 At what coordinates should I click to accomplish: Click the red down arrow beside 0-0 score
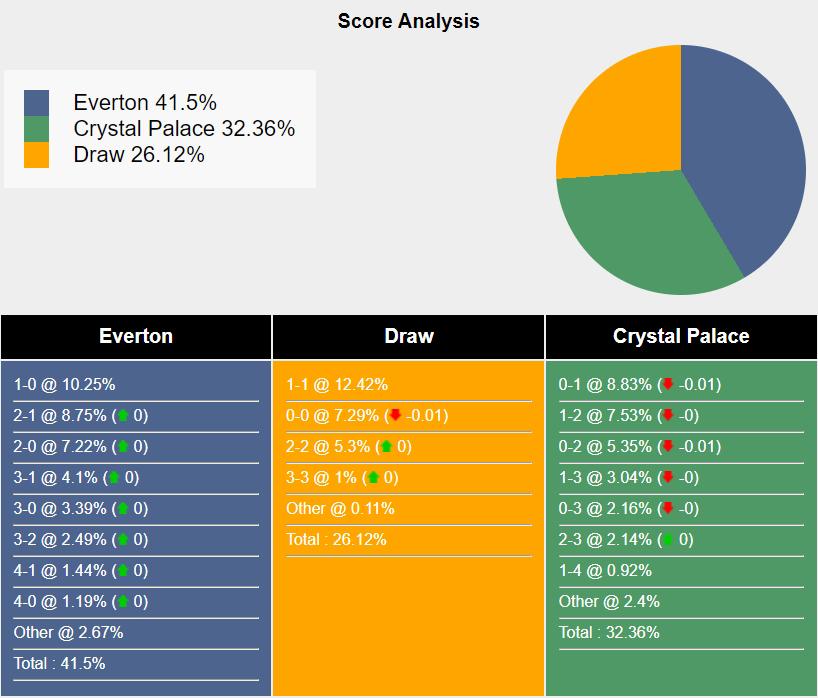[x=395, y=416]
